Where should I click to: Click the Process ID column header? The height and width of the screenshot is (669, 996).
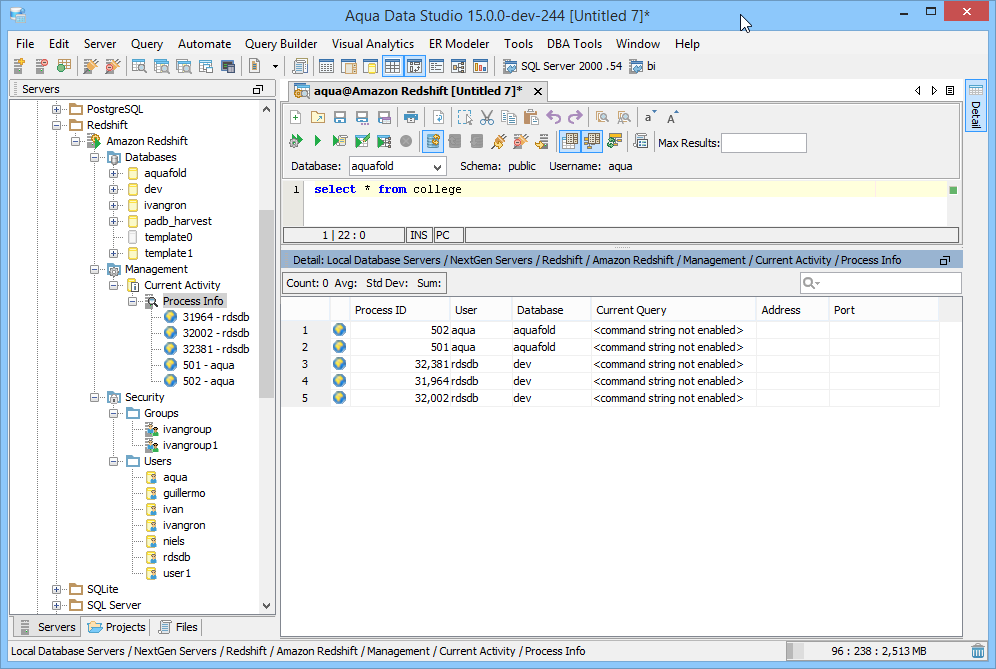click(400, 310)
